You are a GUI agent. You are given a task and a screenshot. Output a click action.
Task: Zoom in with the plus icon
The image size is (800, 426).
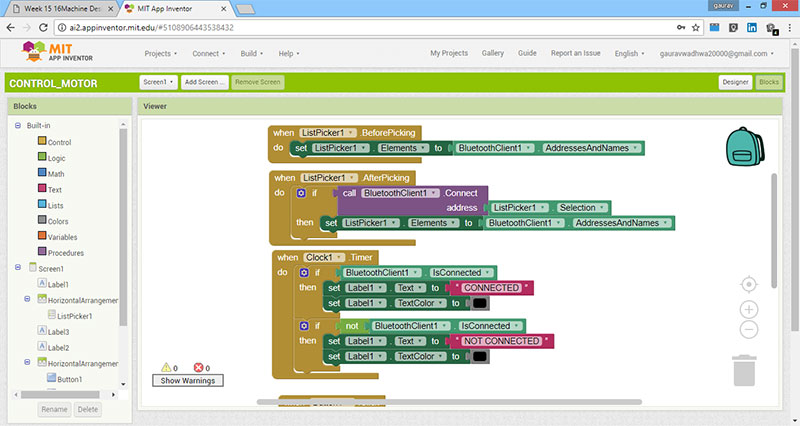coord(748,309)
